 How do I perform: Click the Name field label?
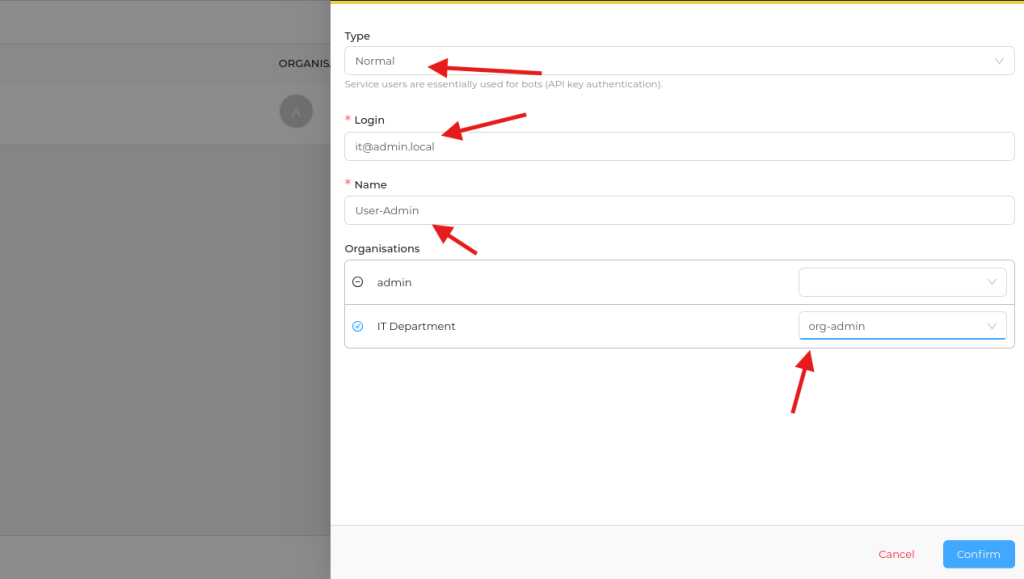pos(370,184)
